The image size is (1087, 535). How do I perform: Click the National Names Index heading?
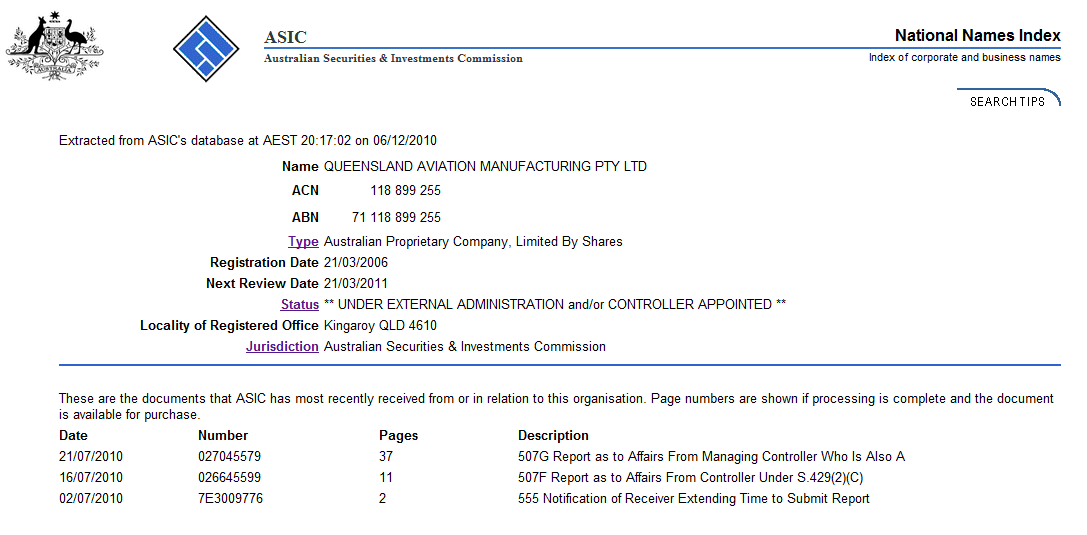coord(977,35)
